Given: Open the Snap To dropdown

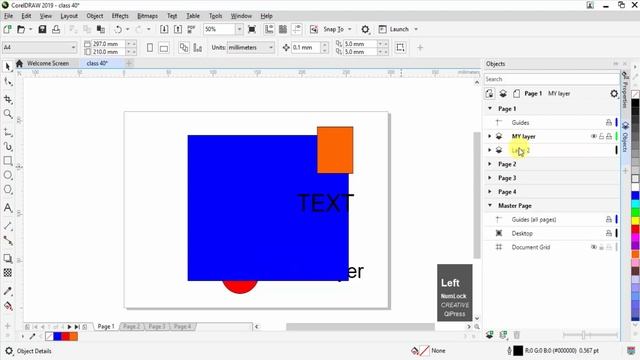Looking at the screenshot, I should coord(350,29).
